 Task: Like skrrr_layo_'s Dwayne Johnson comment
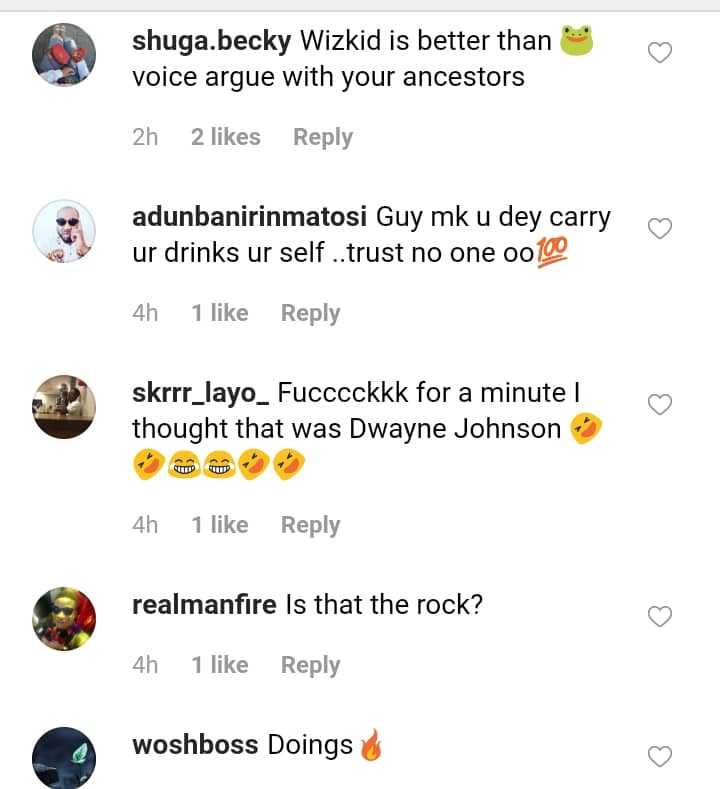coord(660,405)
